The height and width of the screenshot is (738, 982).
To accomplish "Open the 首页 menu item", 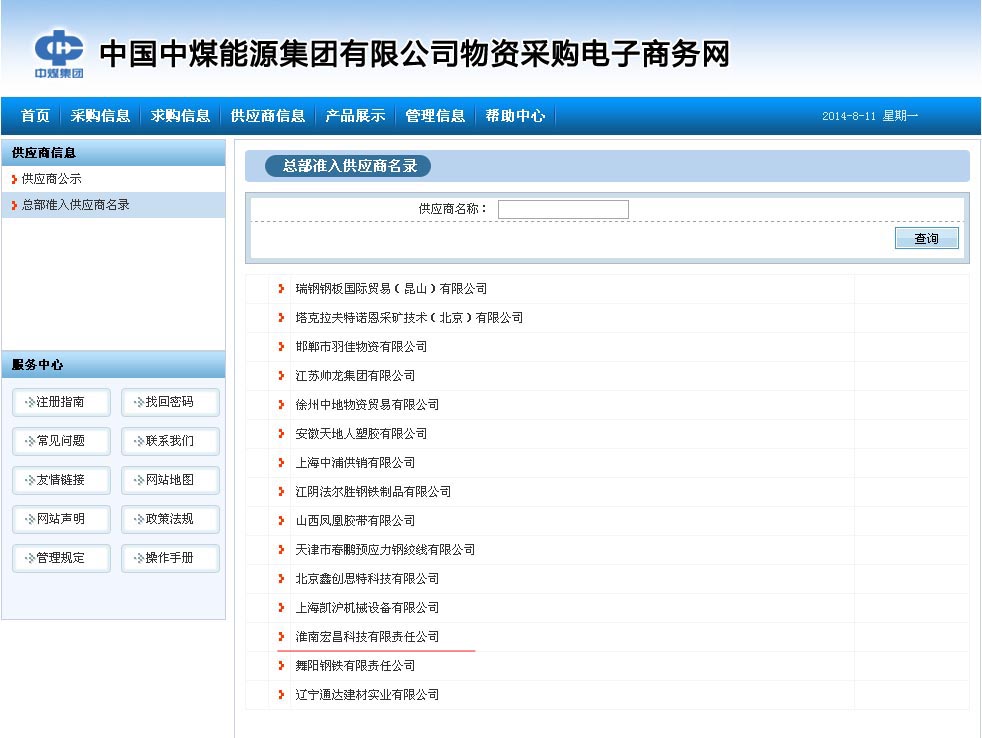I will [x=35, y=116].
